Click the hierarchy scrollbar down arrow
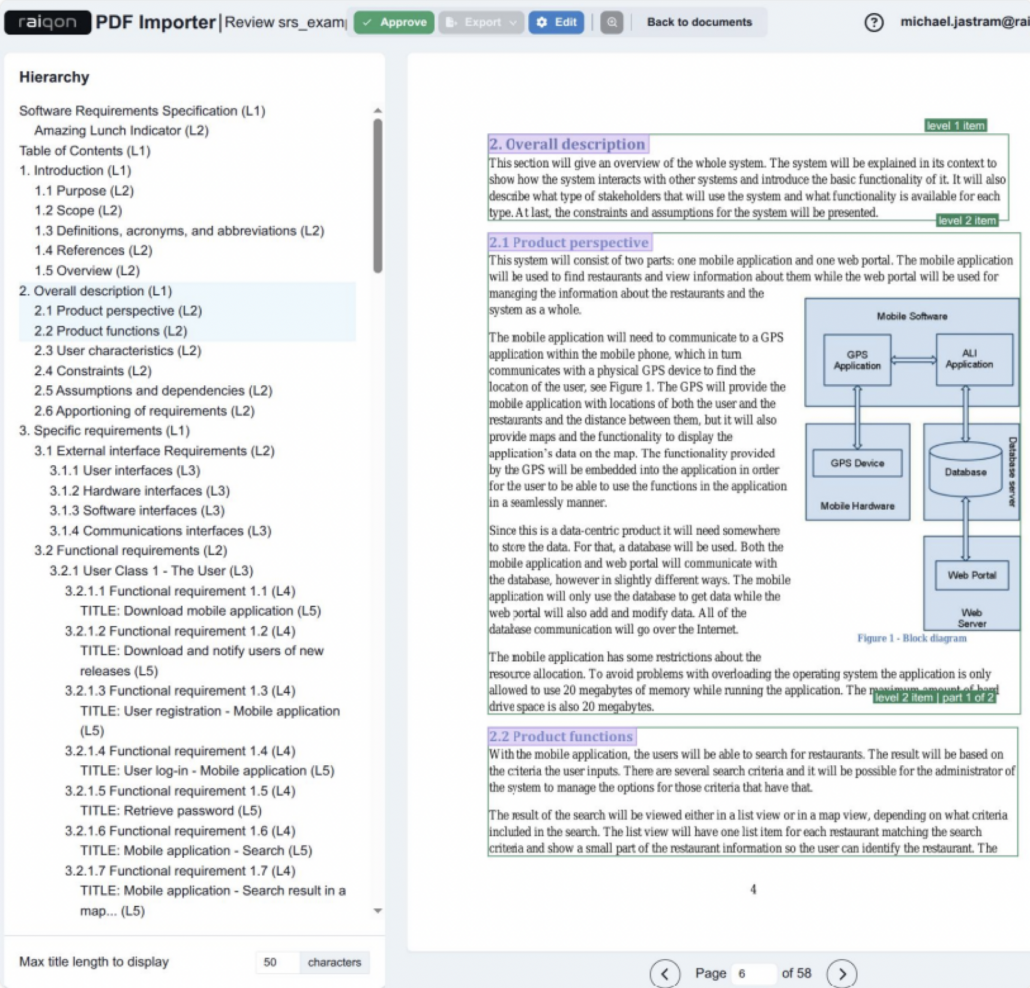Viewport: 1030px width, 988px height. [x=377, y=911]
